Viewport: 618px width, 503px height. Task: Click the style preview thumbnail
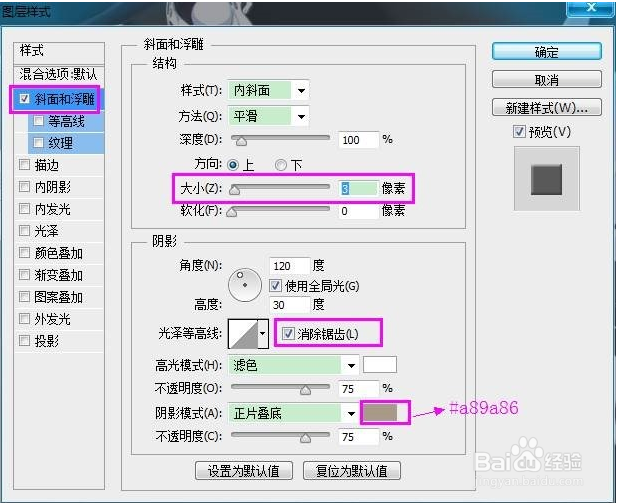(547, 179)
